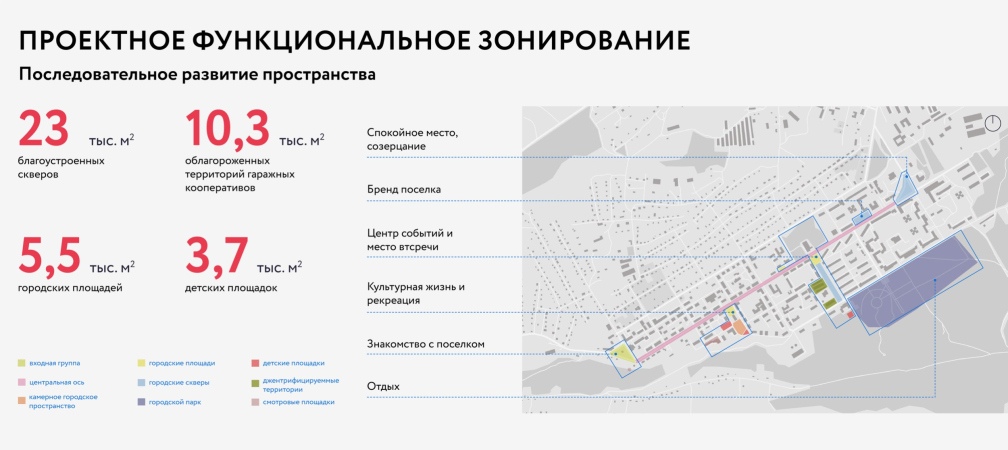Select the 'городской парк' purple legend swatch

pyautogui.click(x=140, y=402)
